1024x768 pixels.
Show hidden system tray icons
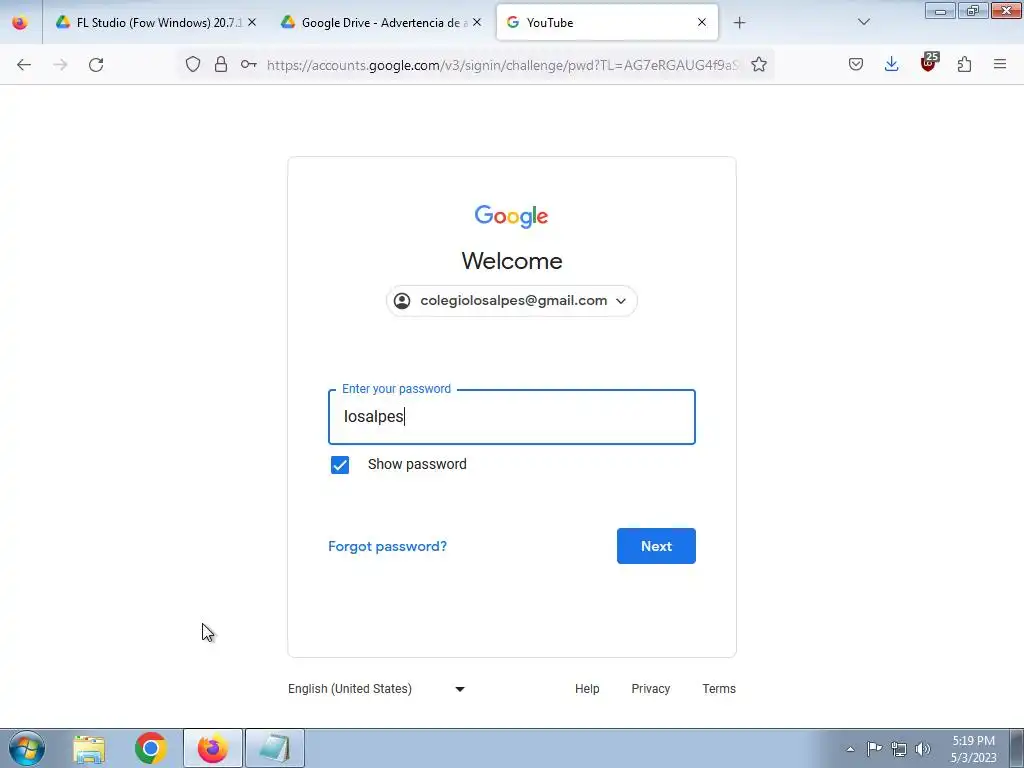[850, 749]
